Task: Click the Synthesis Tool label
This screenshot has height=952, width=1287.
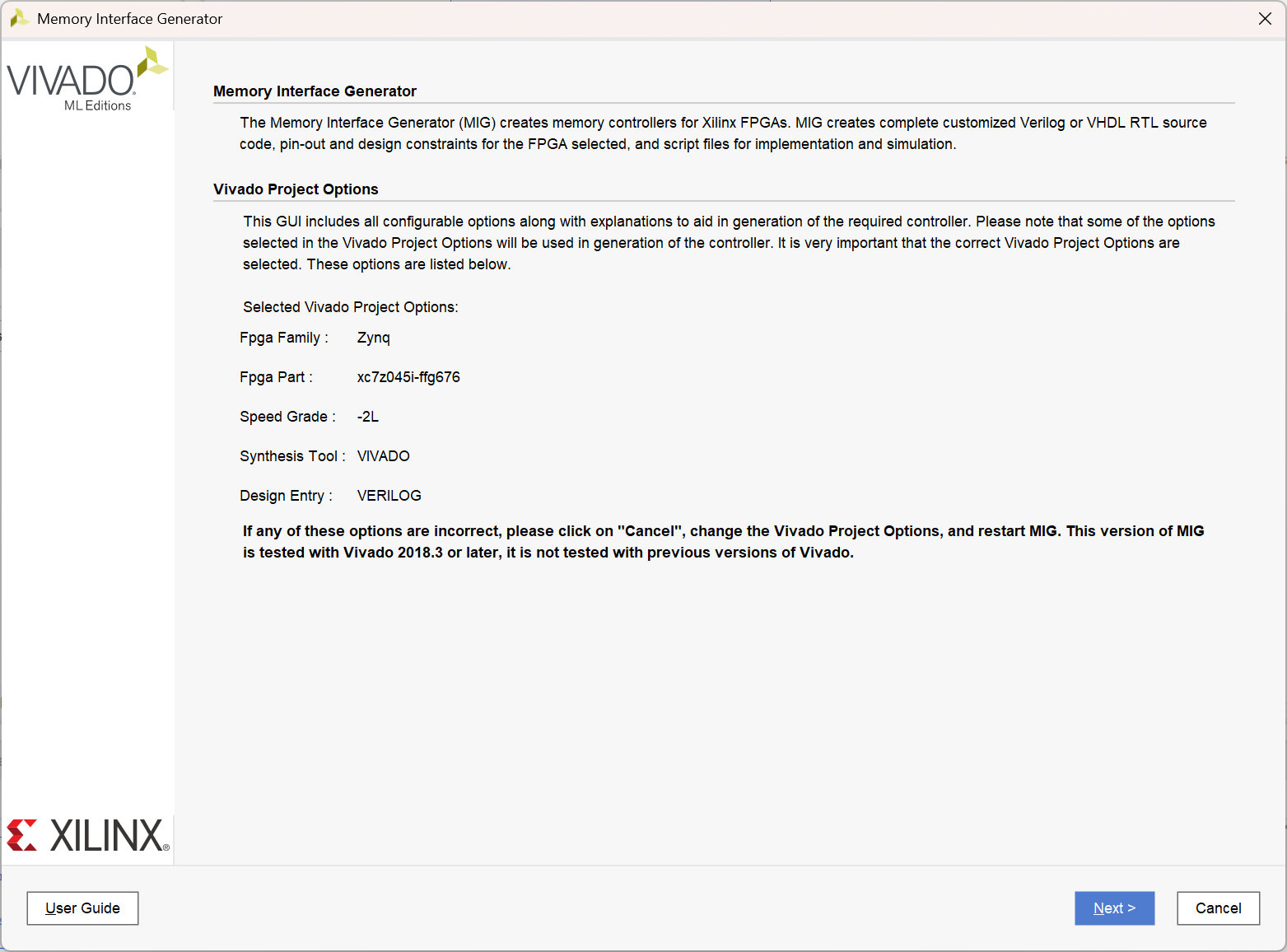Action: point(292,456)
